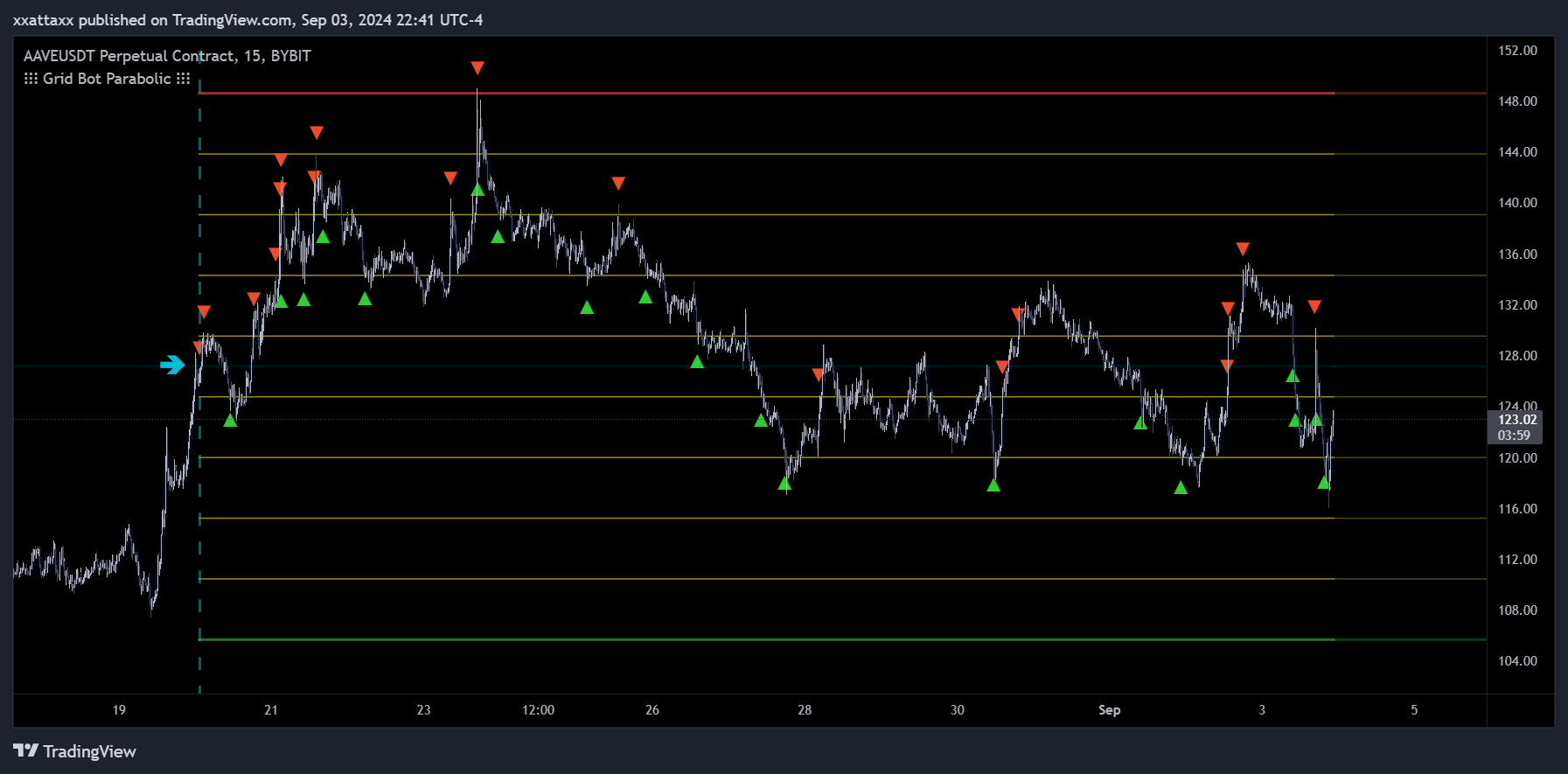The width and height of the screenshot is (1568, 774).
Task: Click the date label 30 on time axis
Action: click(958, 710)
